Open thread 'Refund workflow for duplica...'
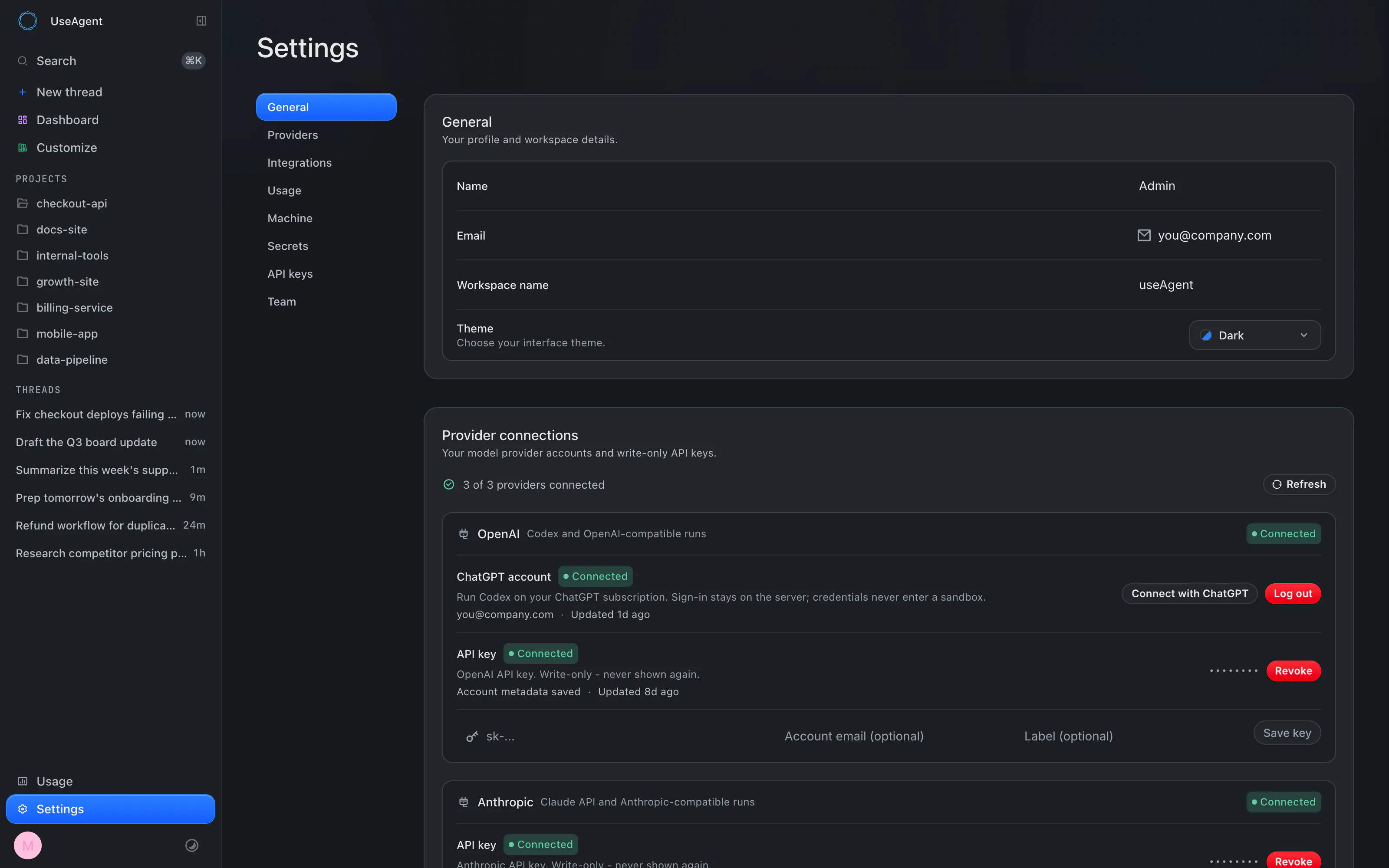 pyautogui.click(x=110, y=525)
